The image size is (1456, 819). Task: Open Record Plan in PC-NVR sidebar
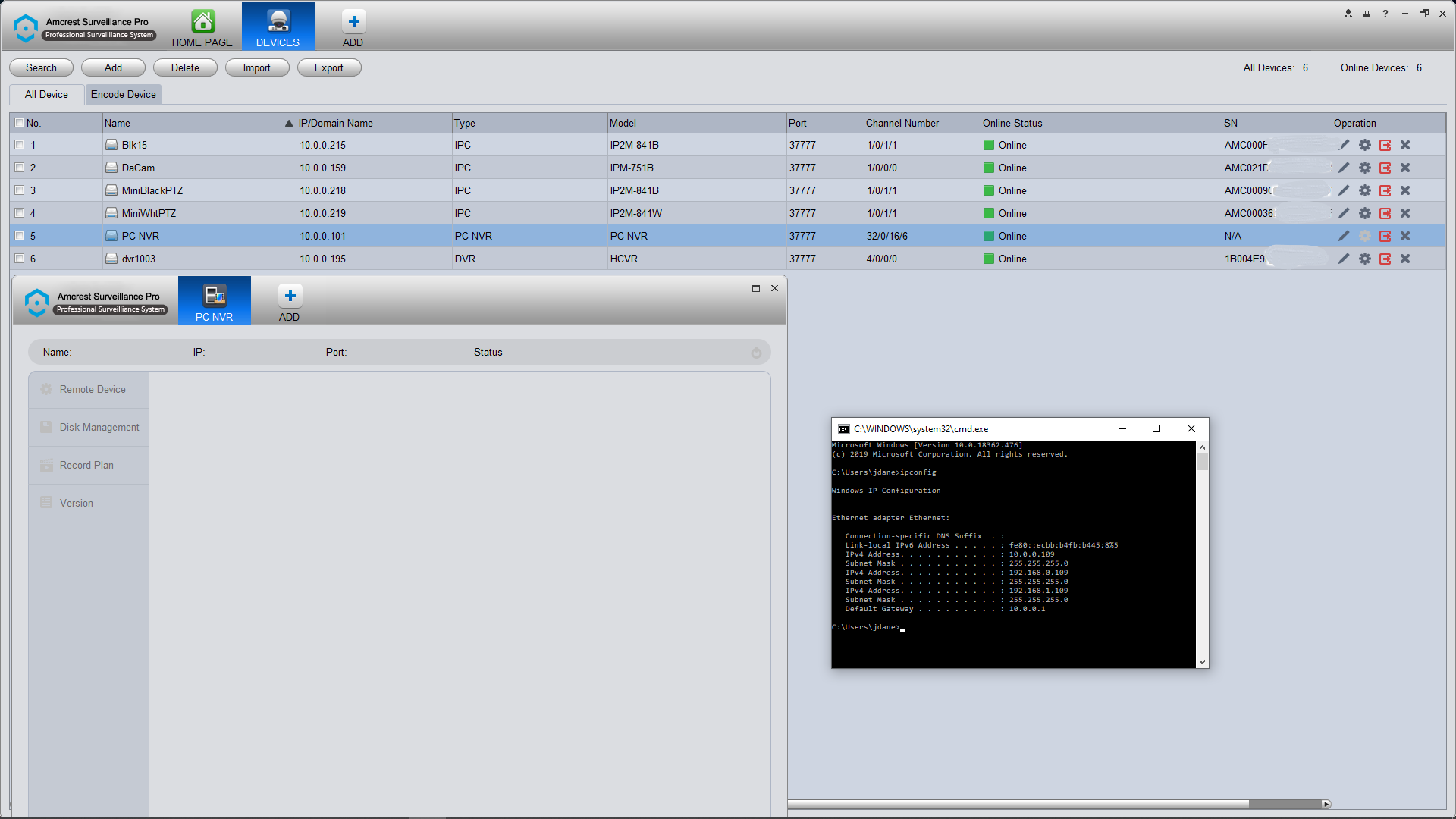tap(89, 465)
